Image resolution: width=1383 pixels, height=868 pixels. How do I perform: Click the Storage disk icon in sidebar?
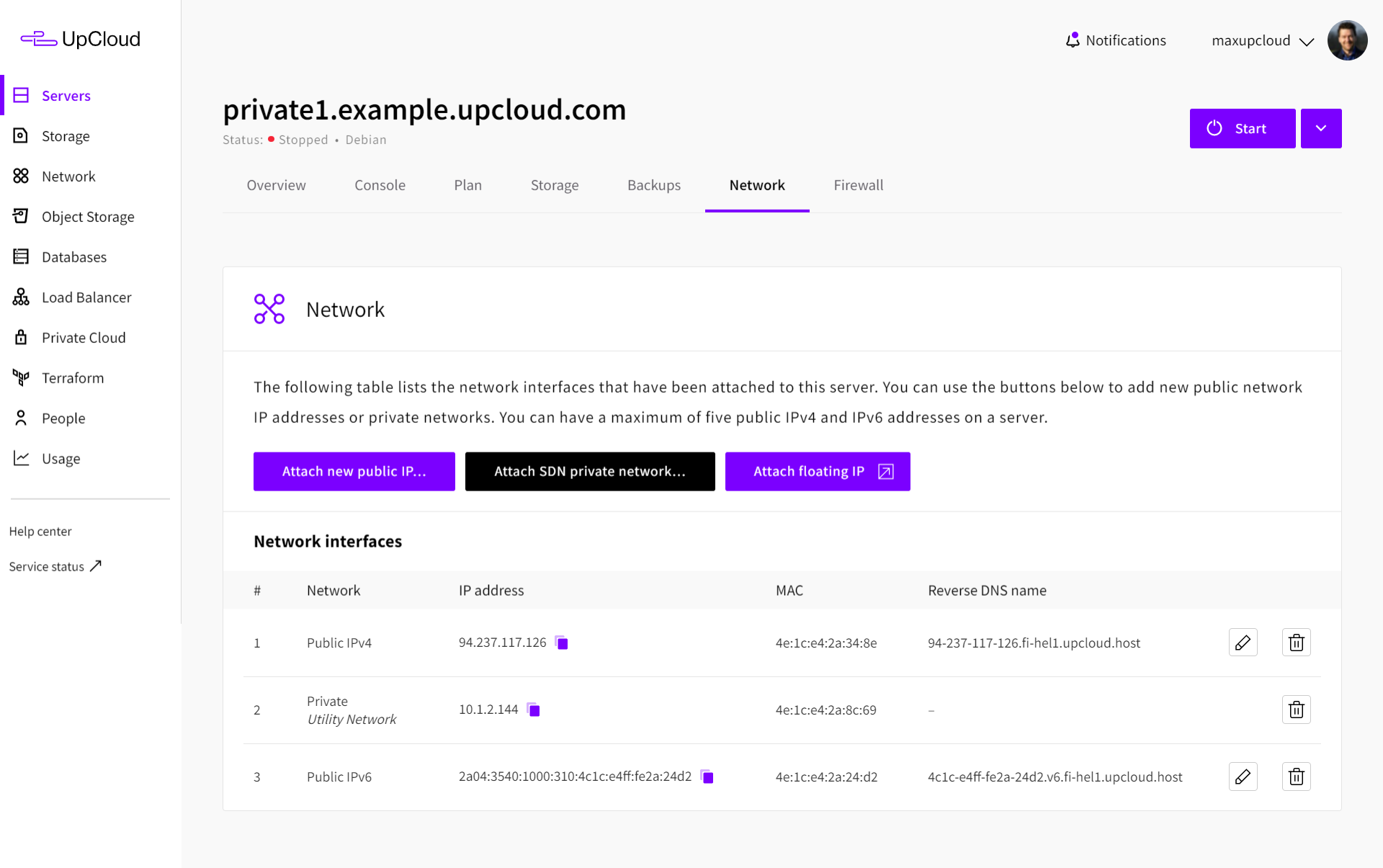(21, 135)
